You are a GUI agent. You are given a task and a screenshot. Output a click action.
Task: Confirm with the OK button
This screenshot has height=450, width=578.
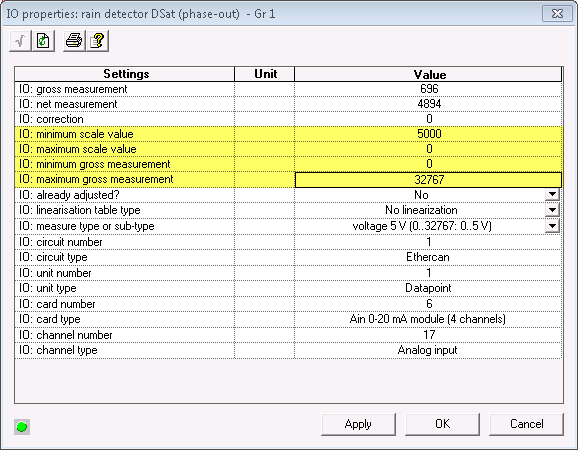tap(442, 424)
